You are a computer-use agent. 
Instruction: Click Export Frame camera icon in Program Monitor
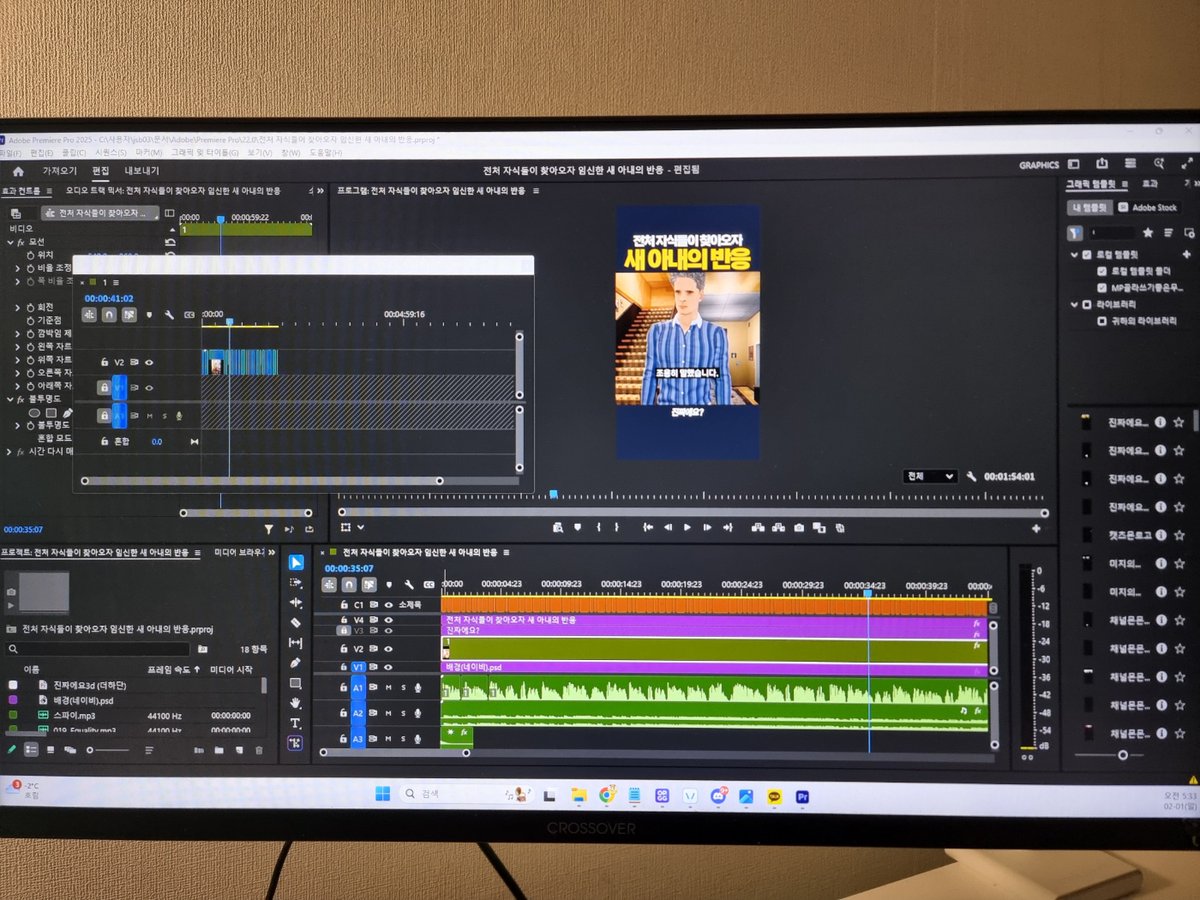coord(799,527)
